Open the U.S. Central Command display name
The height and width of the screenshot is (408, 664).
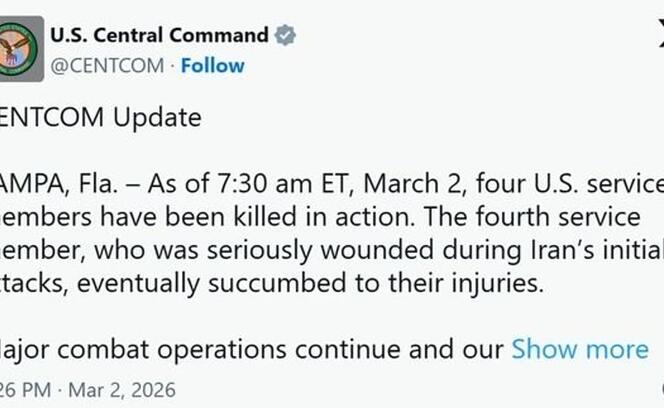(159, 36)
